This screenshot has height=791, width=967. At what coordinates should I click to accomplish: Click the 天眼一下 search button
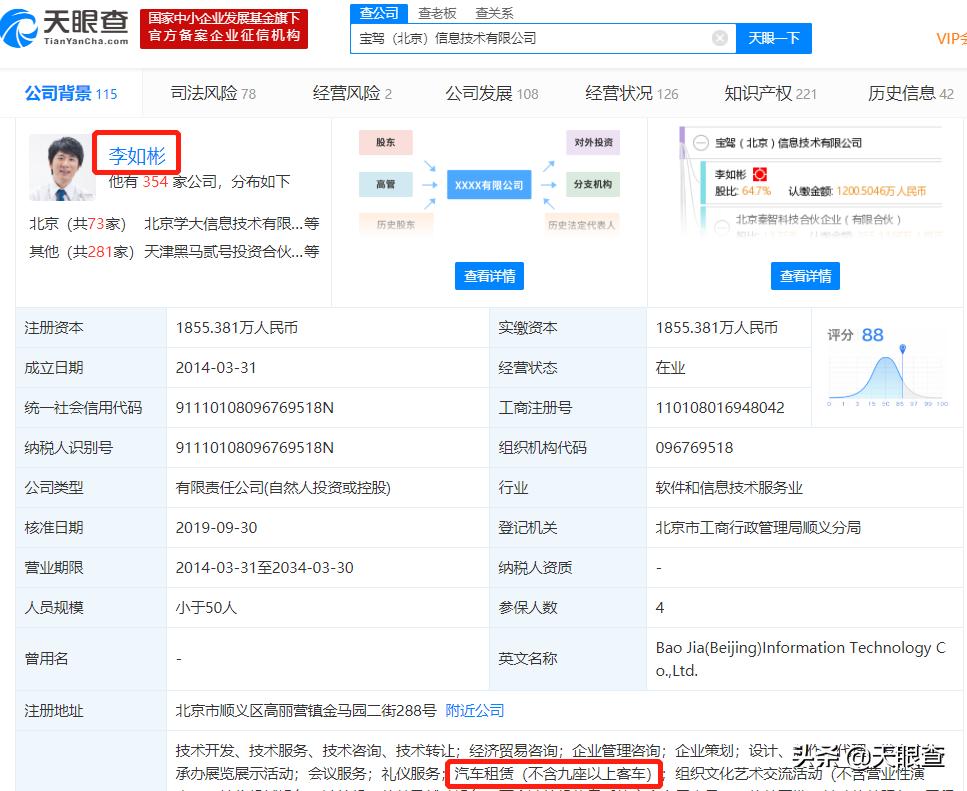pos(775,37)
